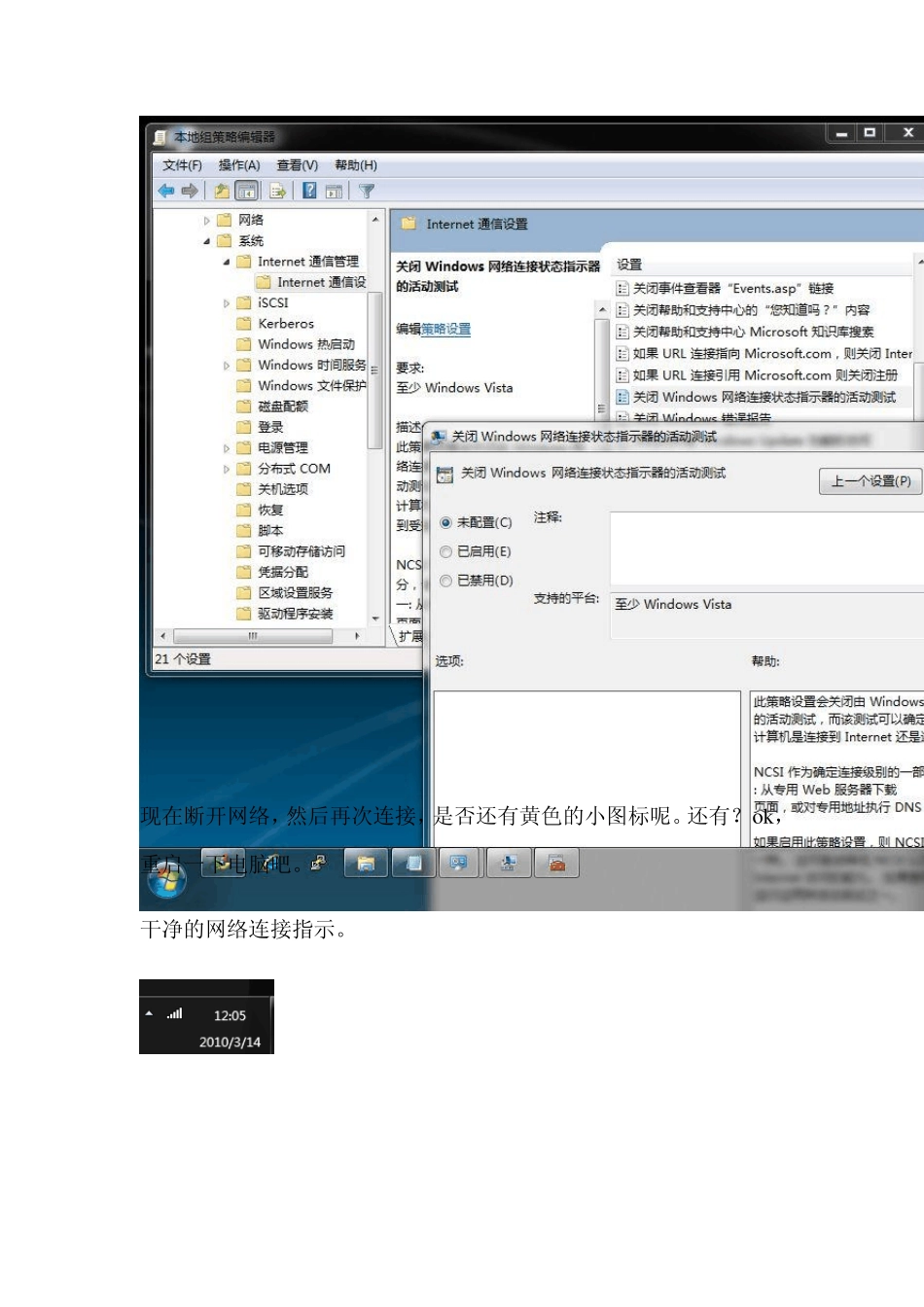Screen dimensions: 924x1307
Task: Collapse the 系统 tree node
Action: coord(206,241)
